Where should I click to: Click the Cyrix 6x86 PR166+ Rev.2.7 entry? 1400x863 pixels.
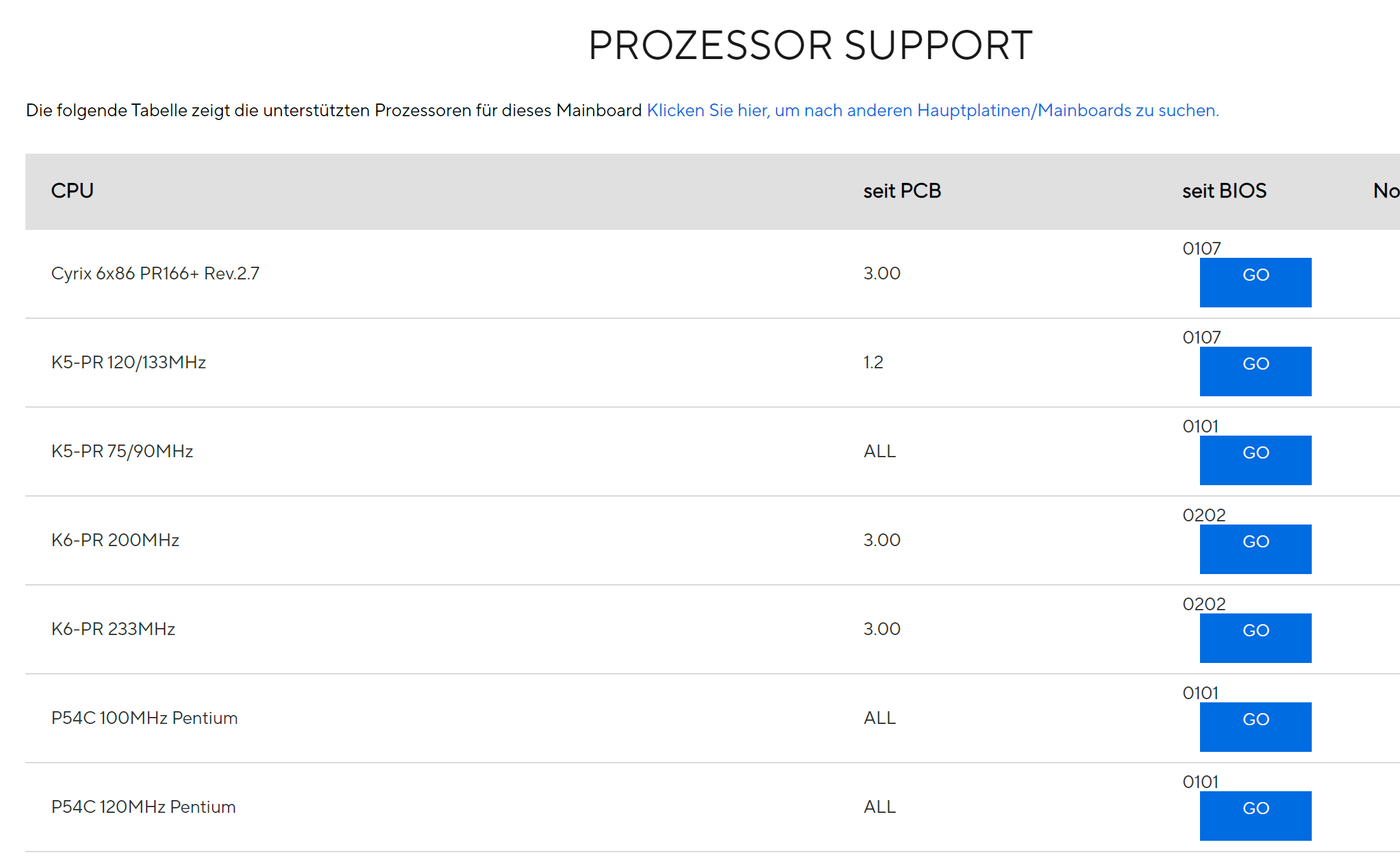pos(156,273)
